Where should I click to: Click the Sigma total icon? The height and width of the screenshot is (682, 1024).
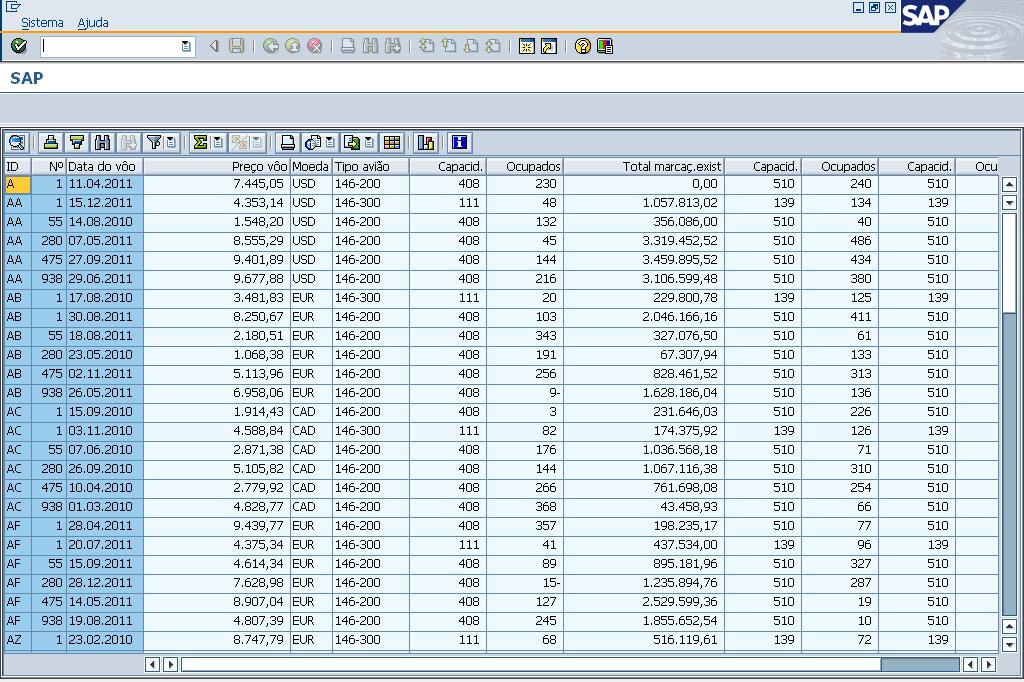(199, 143)
